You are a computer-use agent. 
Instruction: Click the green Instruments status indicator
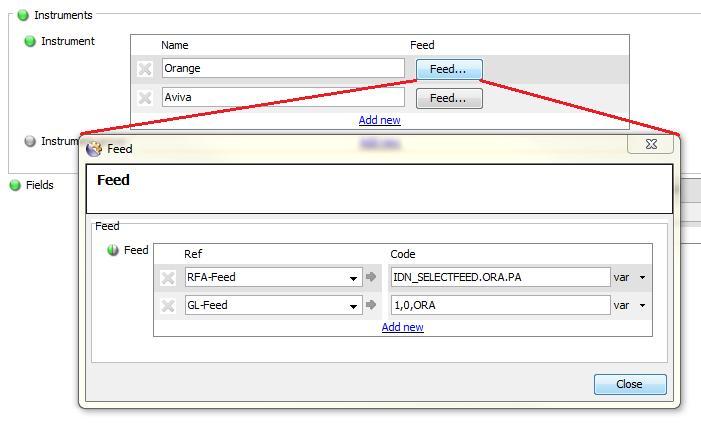coord(23,15)
